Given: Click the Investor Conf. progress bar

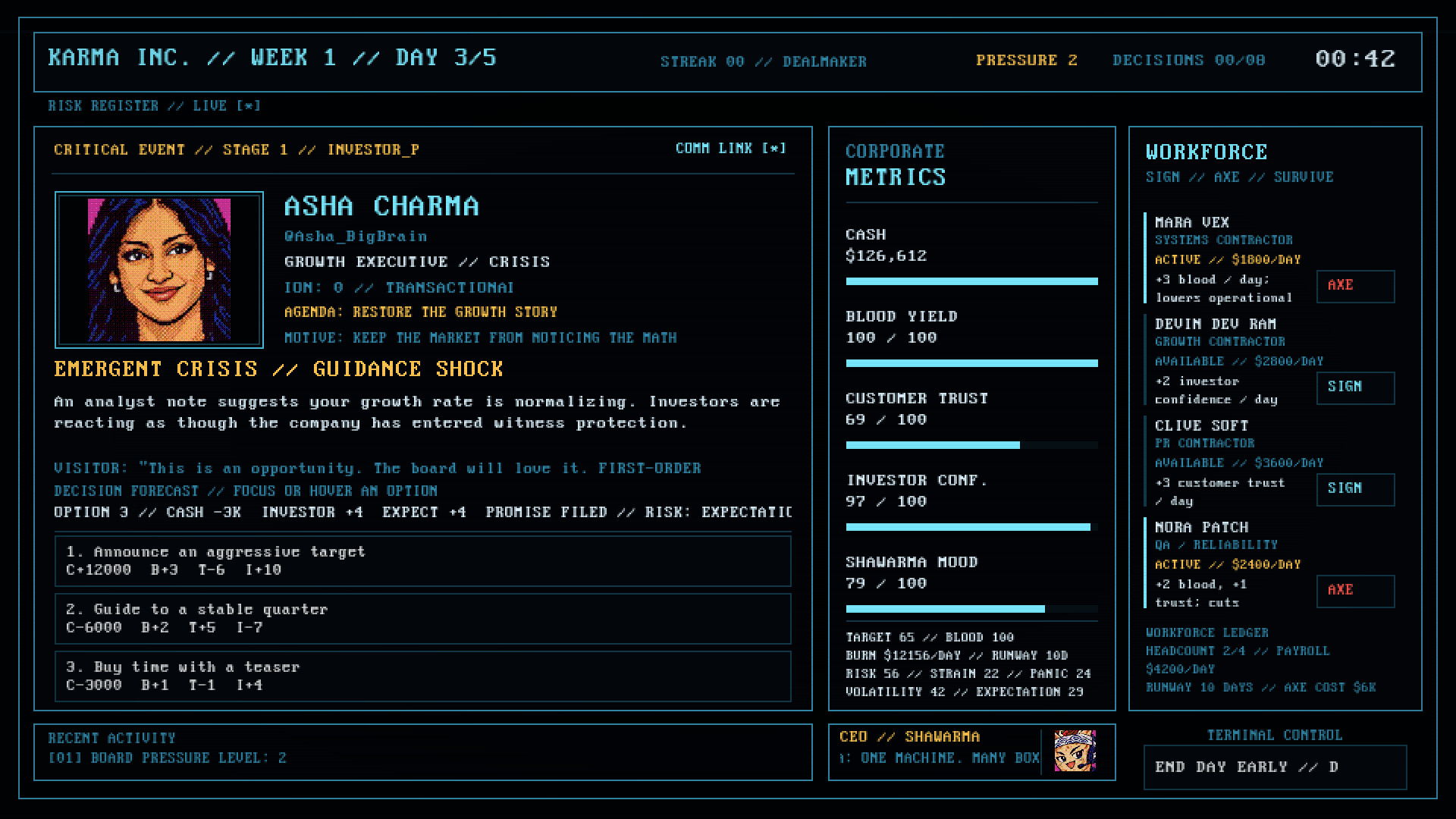Looking at the screenshot, I should pyautogui.click(x=971, y=527).
